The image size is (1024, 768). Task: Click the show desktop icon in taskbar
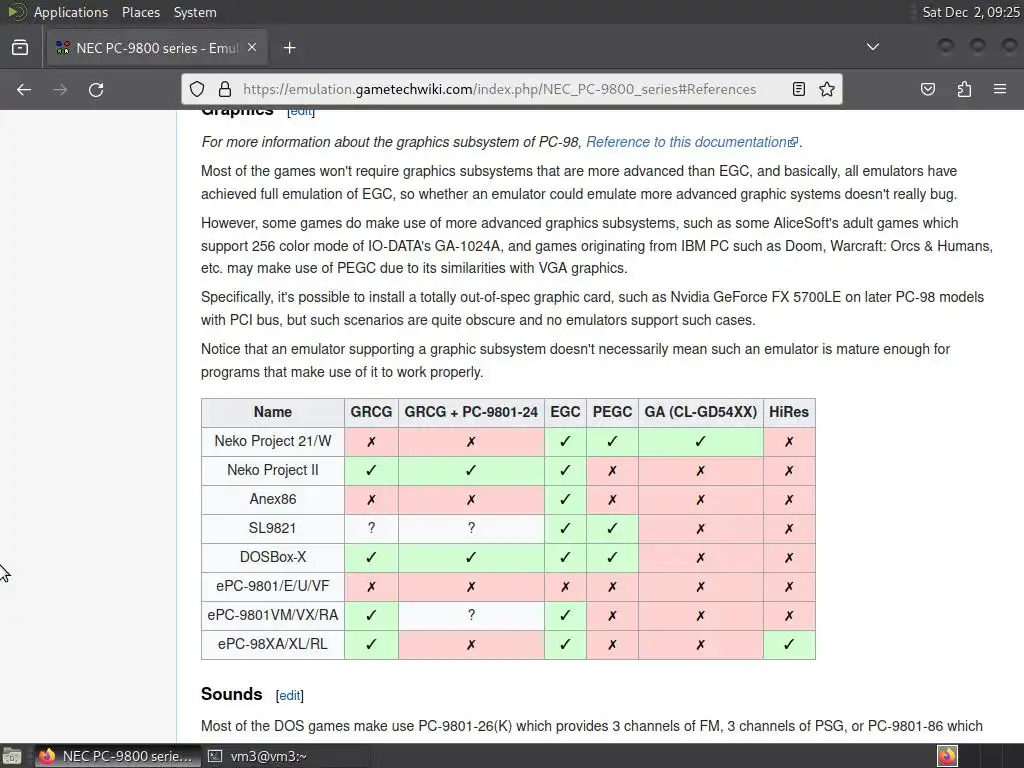[x=12, y=756]
